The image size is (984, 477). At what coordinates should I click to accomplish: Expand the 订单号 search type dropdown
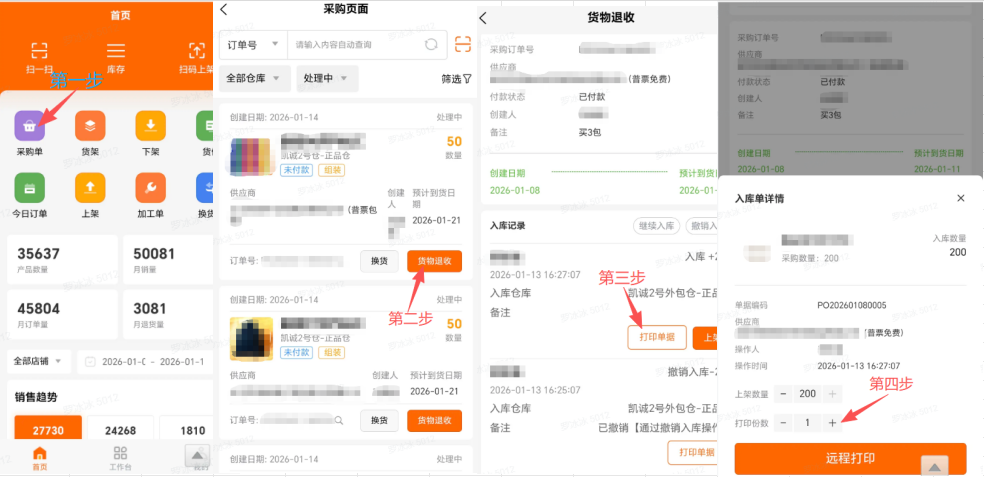tap(252, 45)
